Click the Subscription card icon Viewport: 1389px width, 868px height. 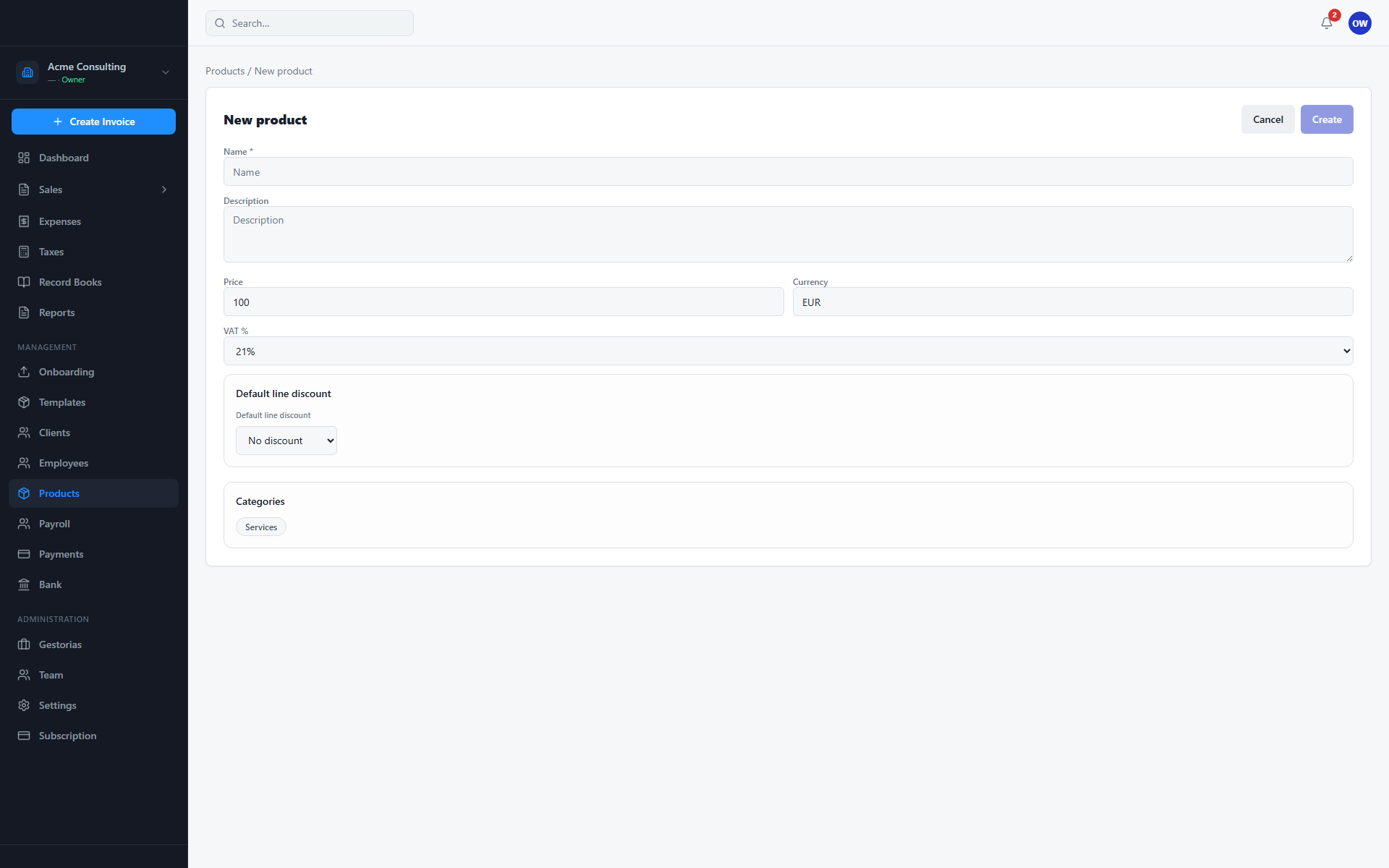pos(24,736)
